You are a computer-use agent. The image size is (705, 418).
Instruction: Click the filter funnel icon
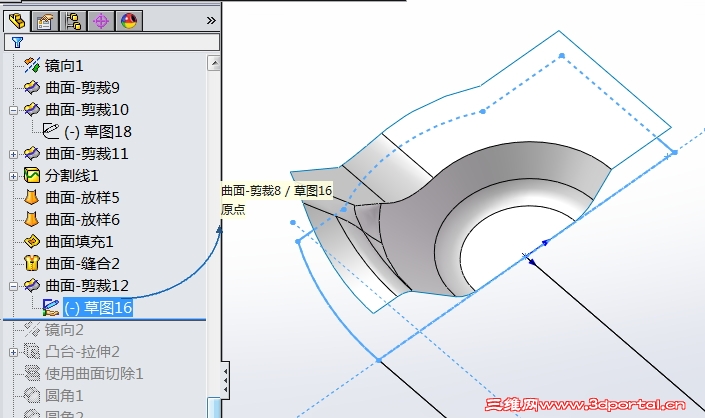point(17,42)
